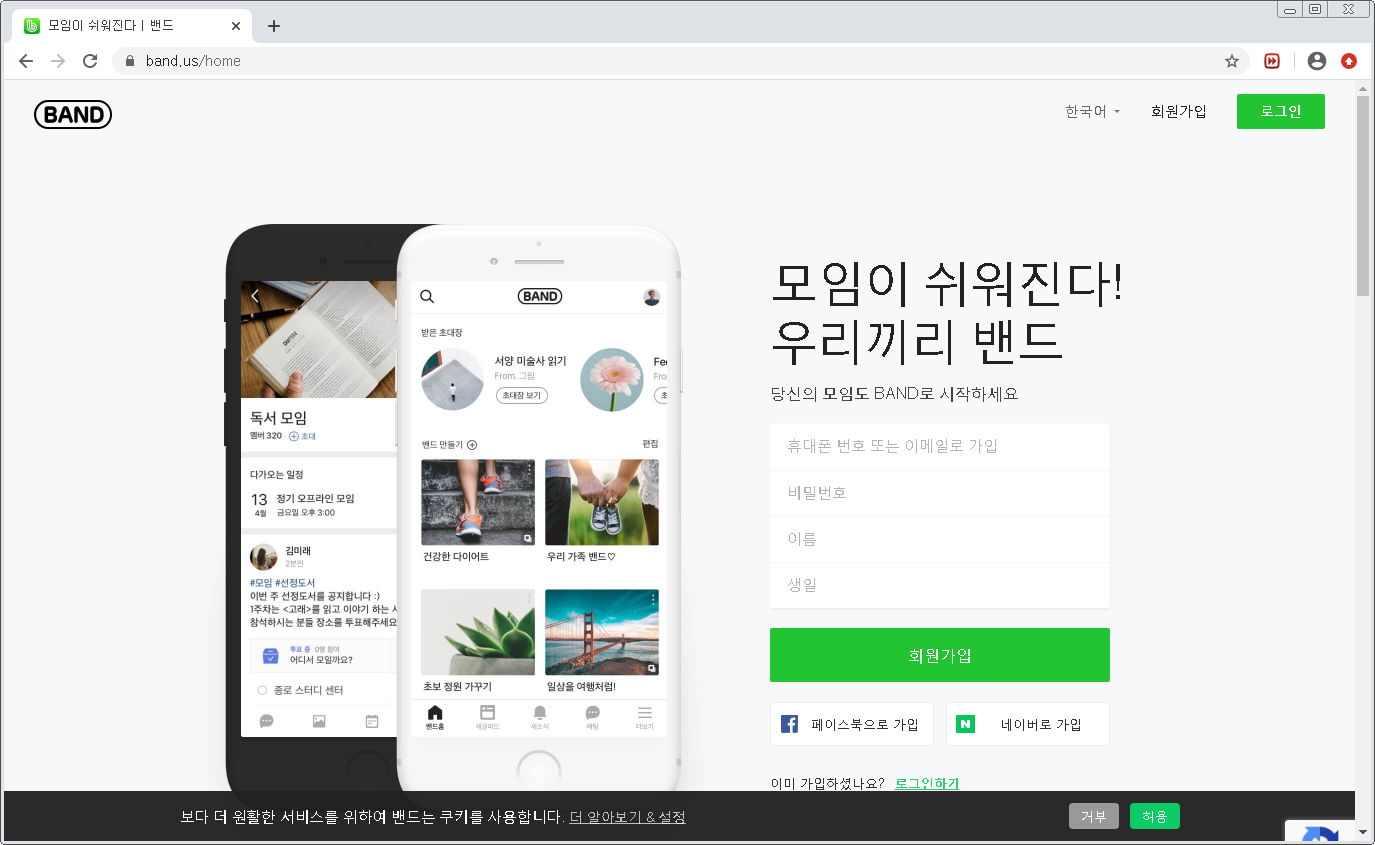Image resolution: width=1375 pixels, height=845 pixels.
Task: Focus the 이름 name field
Action: pyautogui.click(x=940, y=539)
